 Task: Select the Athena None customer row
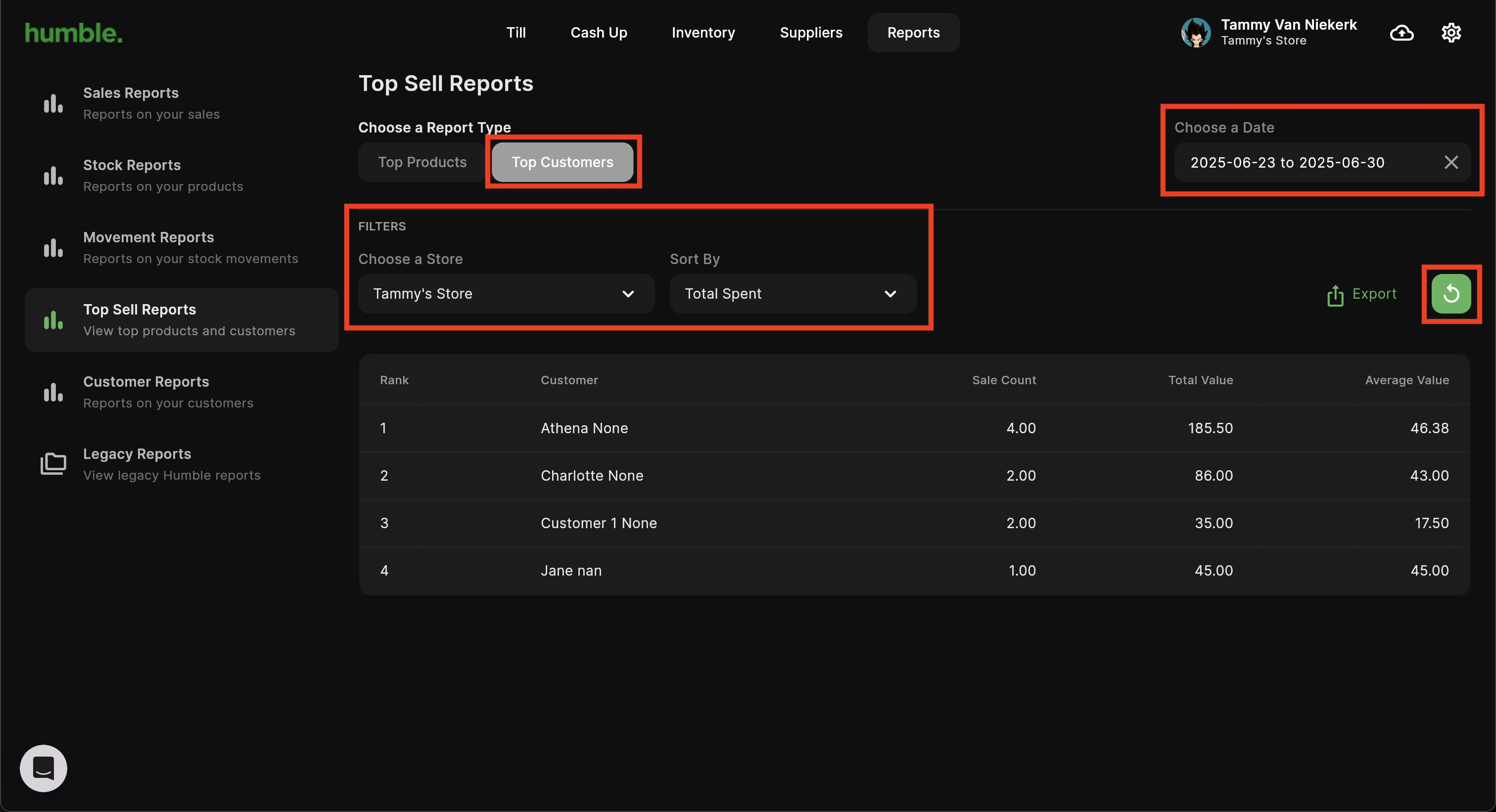pyautogui.click(x=914, y=428)
